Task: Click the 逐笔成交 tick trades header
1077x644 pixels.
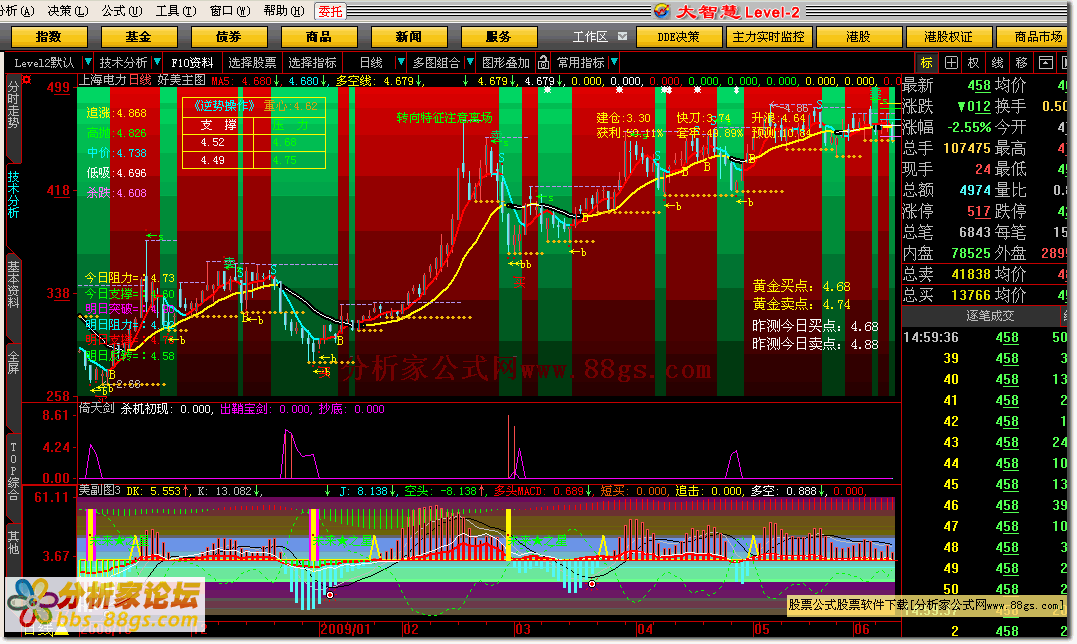Action: pyautogui.click(x=990, y=316)
